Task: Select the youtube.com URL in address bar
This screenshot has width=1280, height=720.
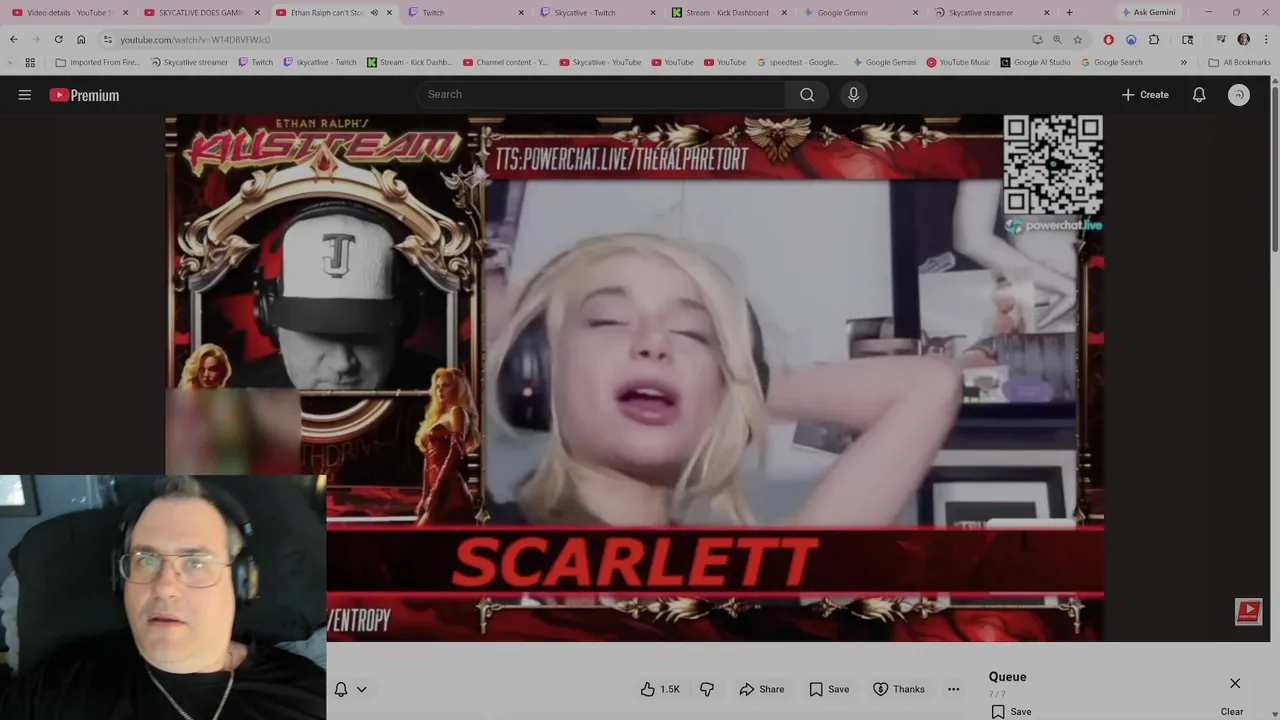Action: [x=195, y=40]
